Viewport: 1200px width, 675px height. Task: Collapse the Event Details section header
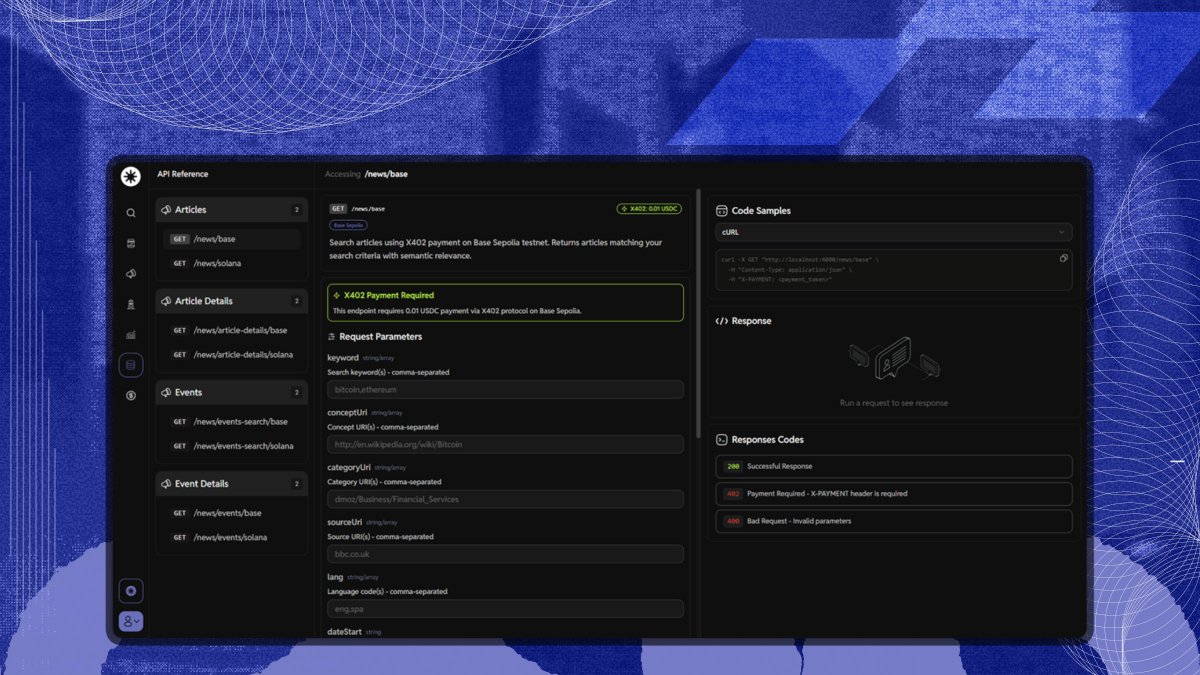pos(232,483)
